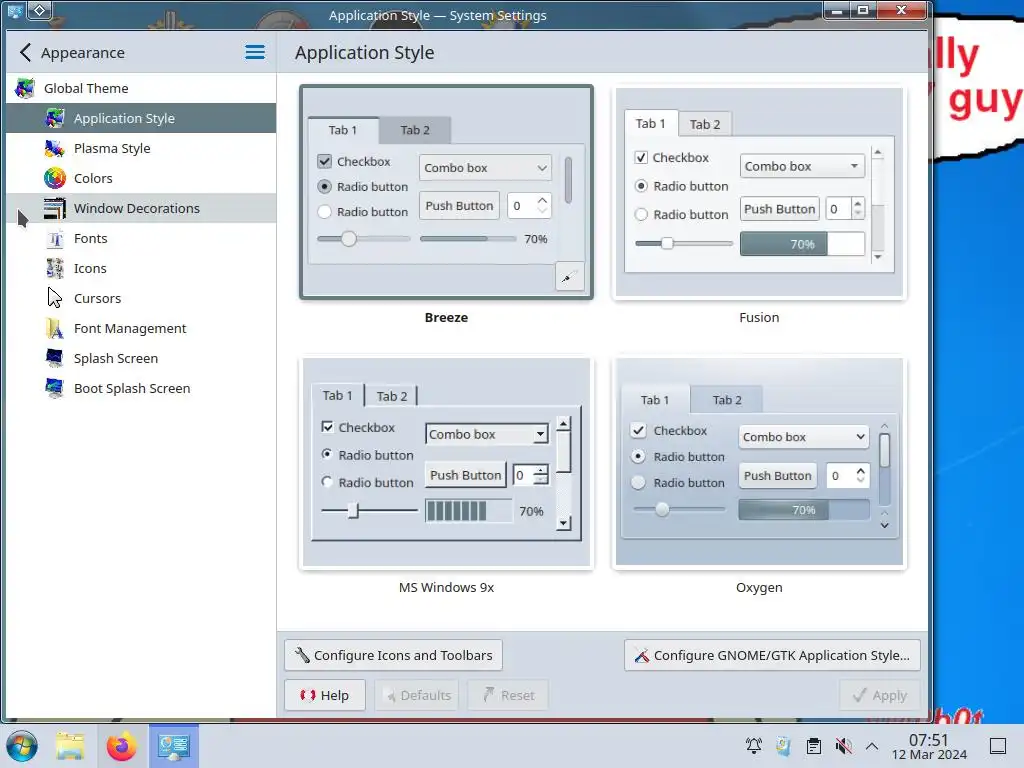Viewport: 1024px width, 768px height.
Task: Click the Plasma Style sidebar icon
Action: point(55,148)
